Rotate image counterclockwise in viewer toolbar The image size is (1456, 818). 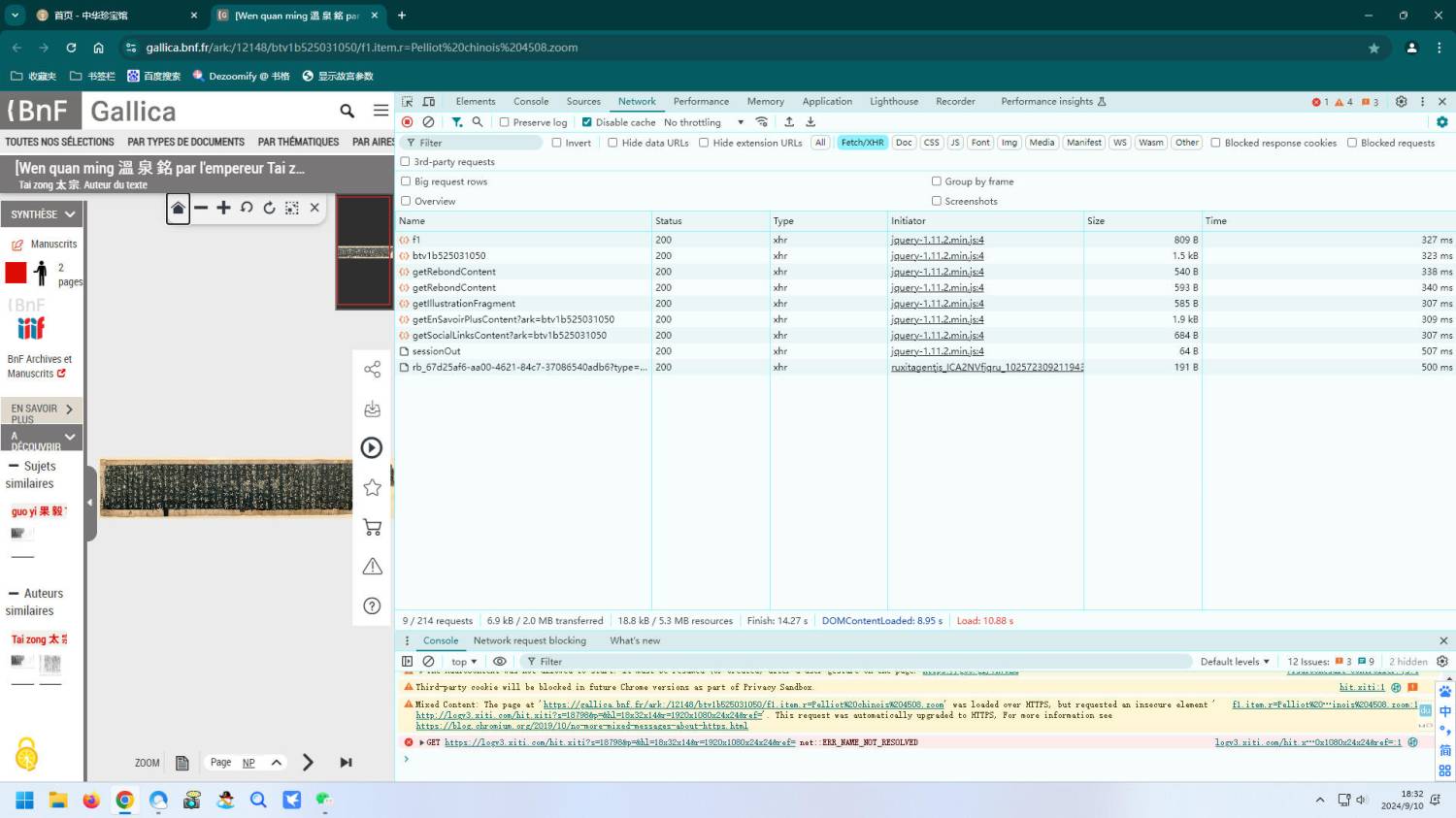247,208
